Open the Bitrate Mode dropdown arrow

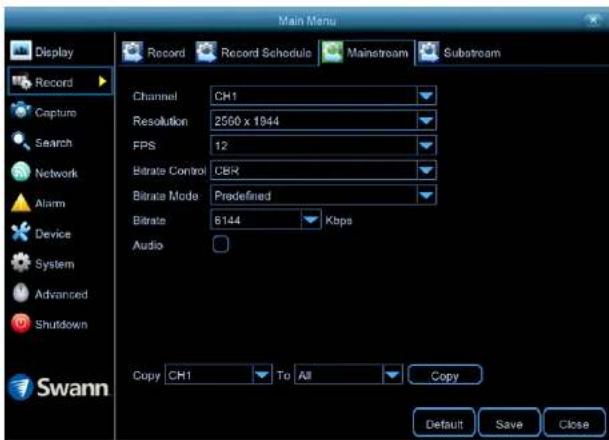426,195
